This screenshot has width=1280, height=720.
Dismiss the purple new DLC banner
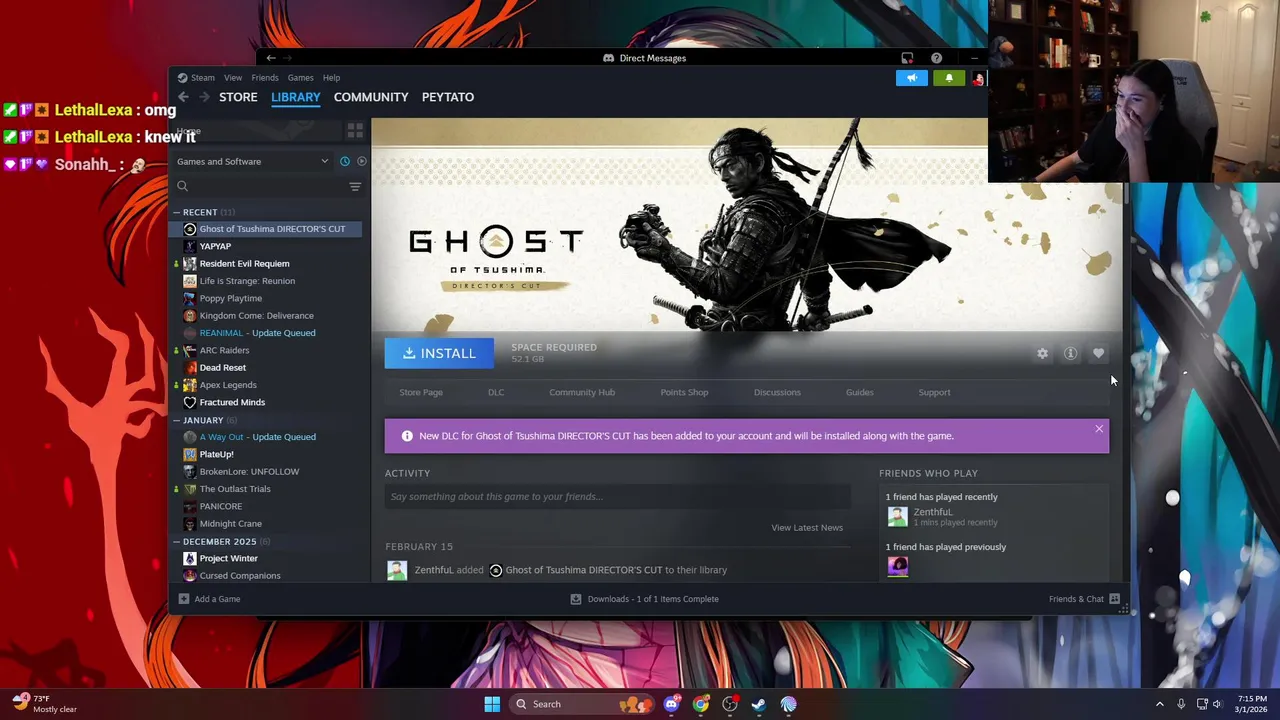click(x=1099, y=429)
